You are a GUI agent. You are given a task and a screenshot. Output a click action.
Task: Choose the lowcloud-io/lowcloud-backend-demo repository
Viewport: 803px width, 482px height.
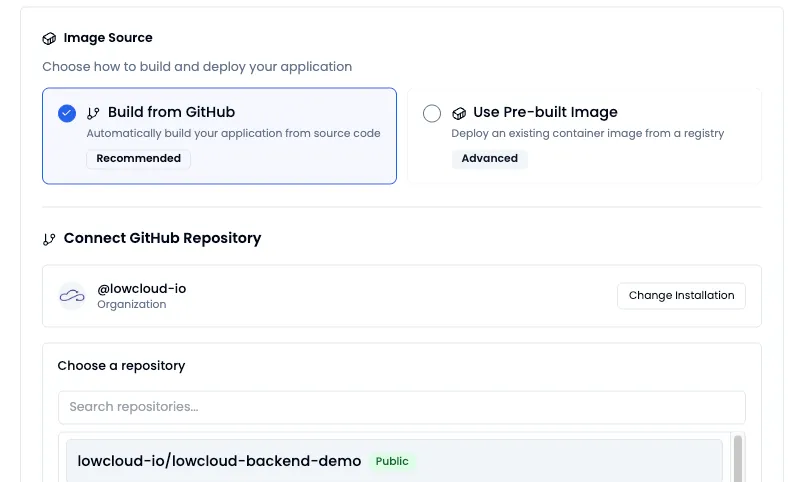pos(394,460)
